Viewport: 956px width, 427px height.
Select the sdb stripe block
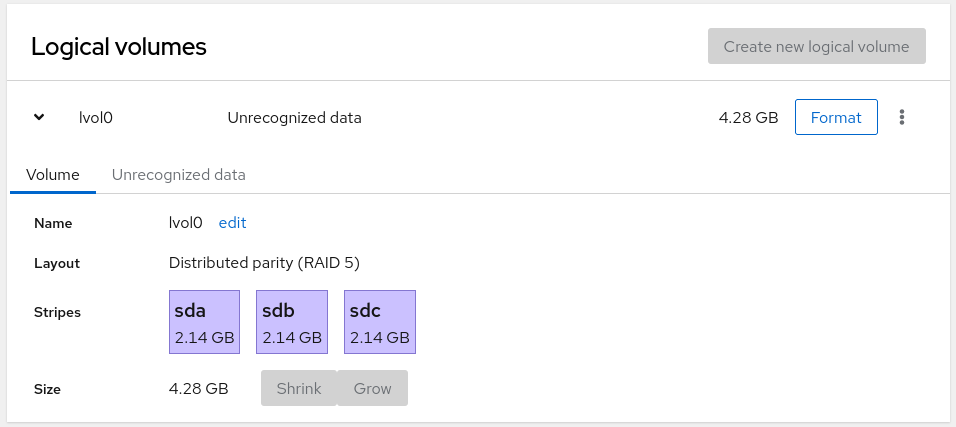click(x=292, y=322)
